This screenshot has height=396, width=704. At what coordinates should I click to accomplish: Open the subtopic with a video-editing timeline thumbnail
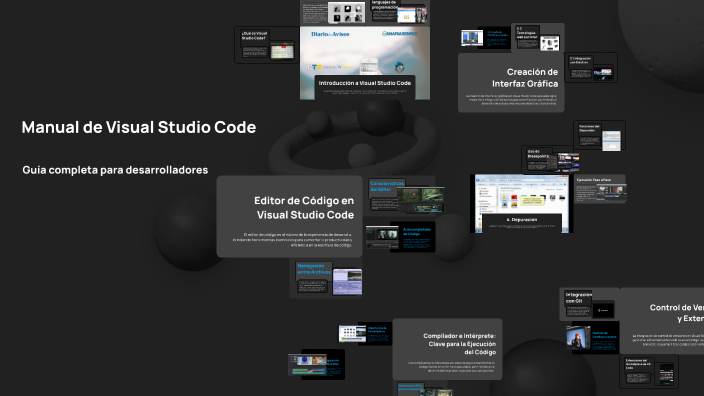[316, 365]
